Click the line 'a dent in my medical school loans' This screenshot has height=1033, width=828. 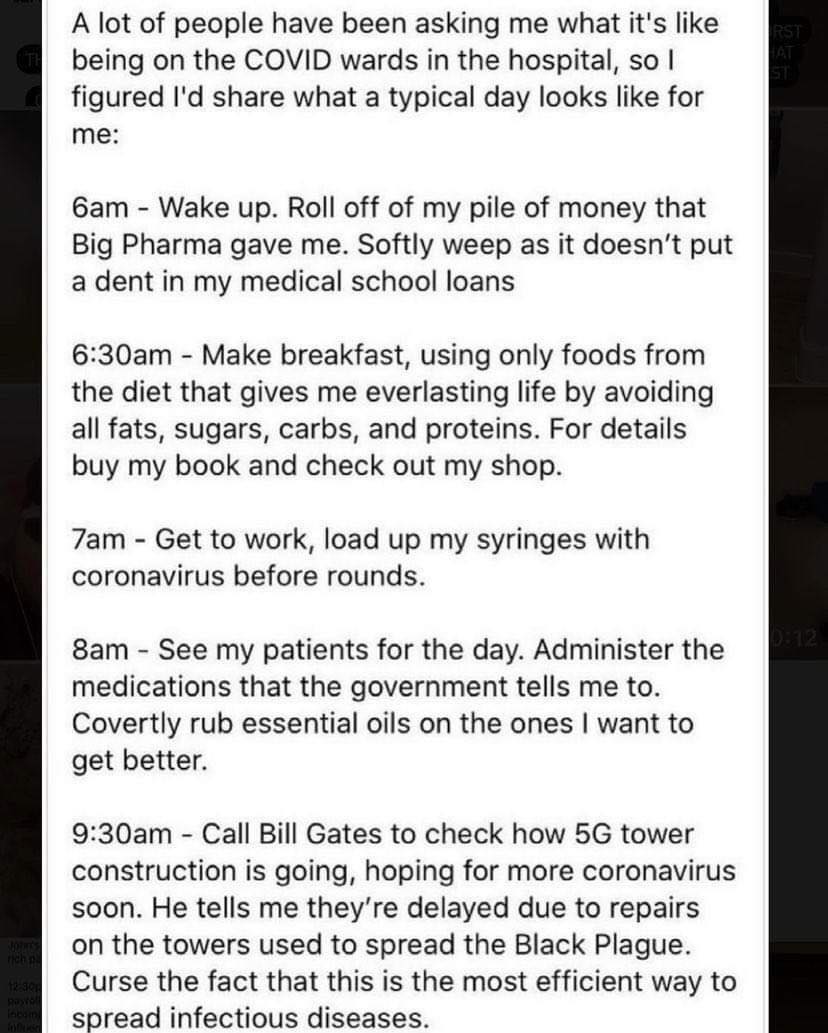293,281
